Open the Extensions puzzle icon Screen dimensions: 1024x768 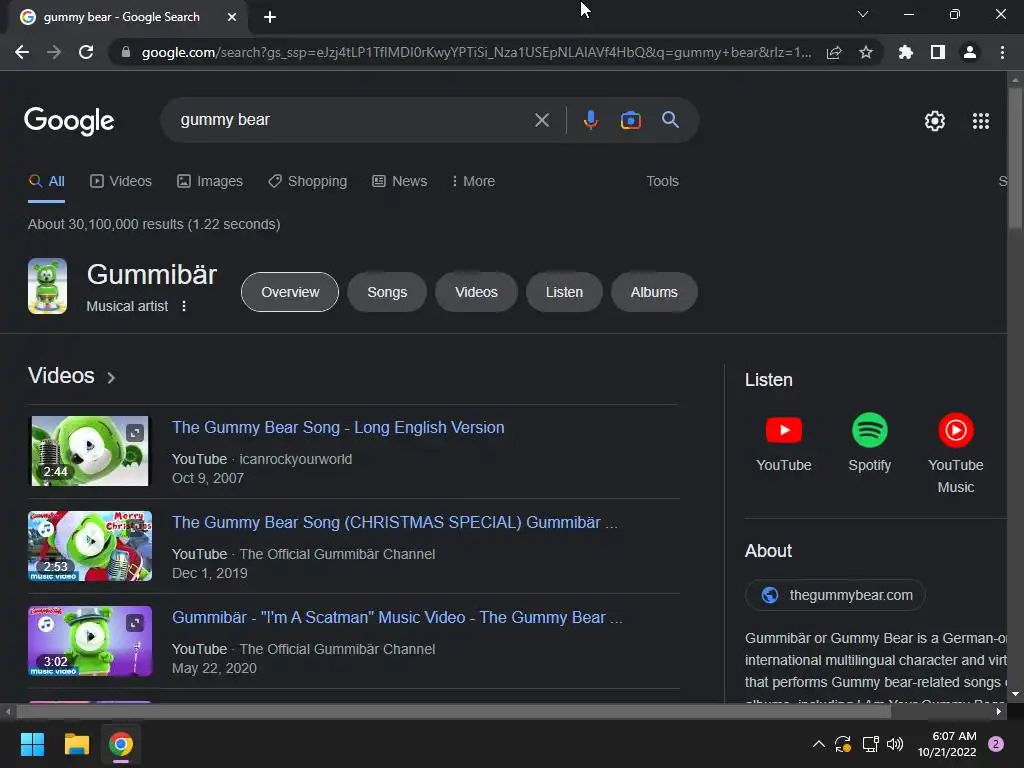pos(906,52)
